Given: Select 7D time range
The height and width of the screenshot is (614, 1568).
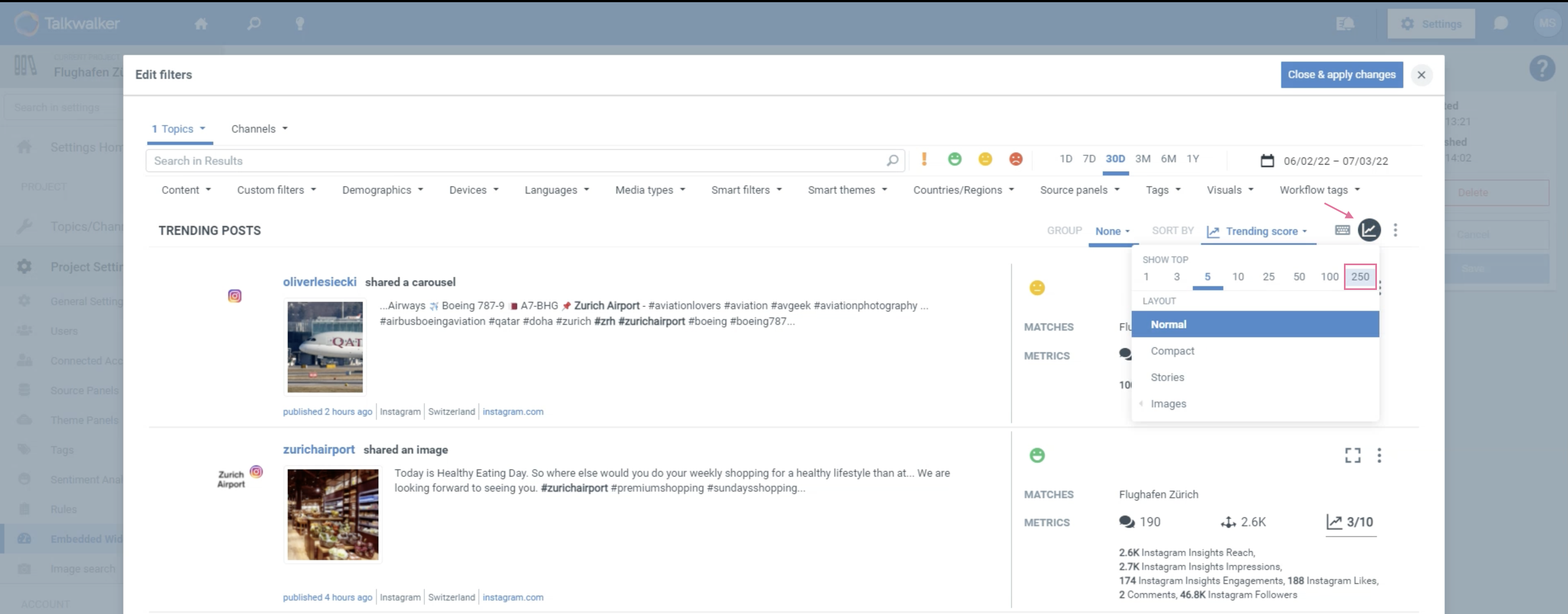Looking at the screenshot, I should click(1089, 159).
